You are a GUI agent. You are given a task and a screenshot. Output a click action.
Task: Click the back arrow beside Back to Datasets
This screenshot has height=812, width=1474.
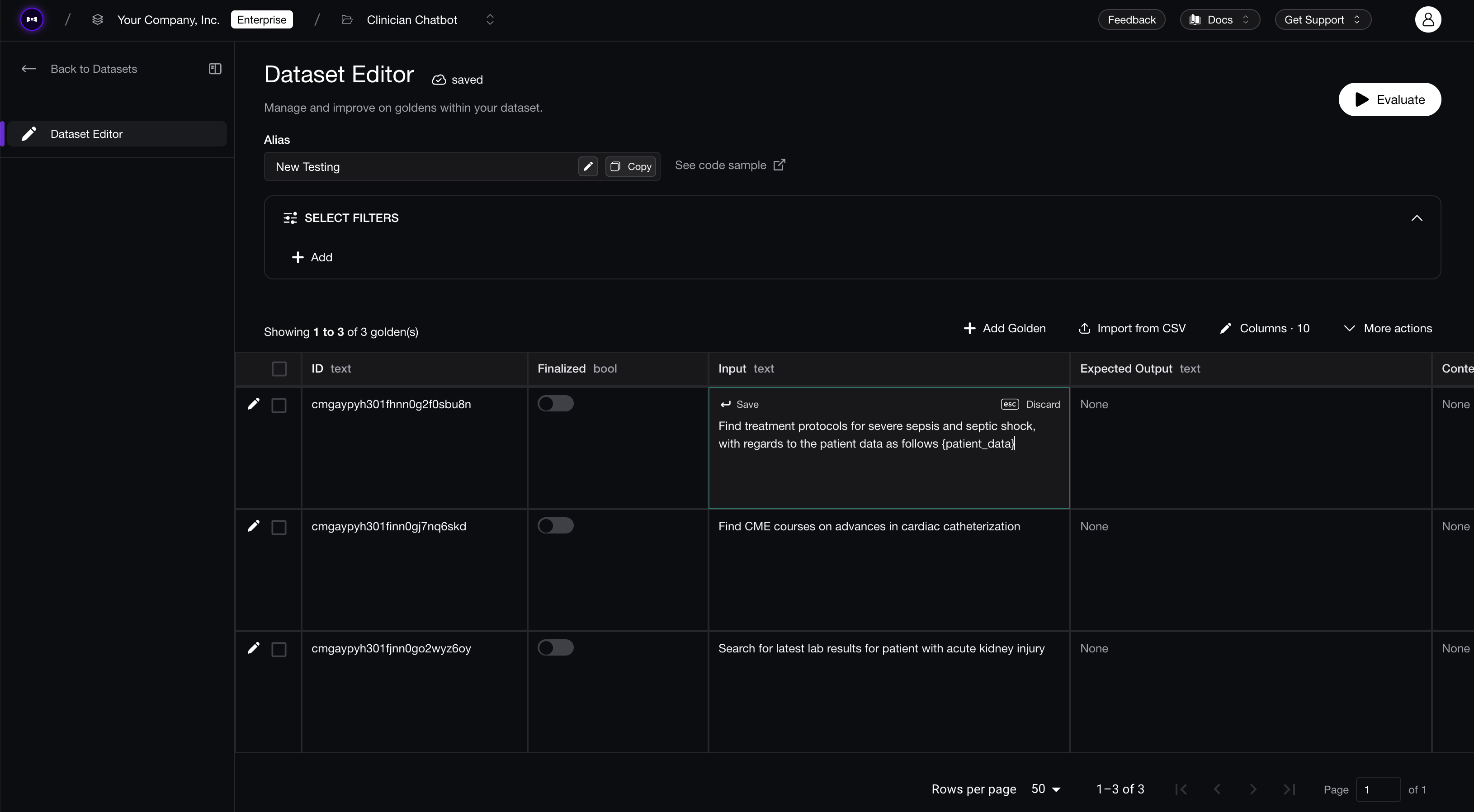coord(28,69)
